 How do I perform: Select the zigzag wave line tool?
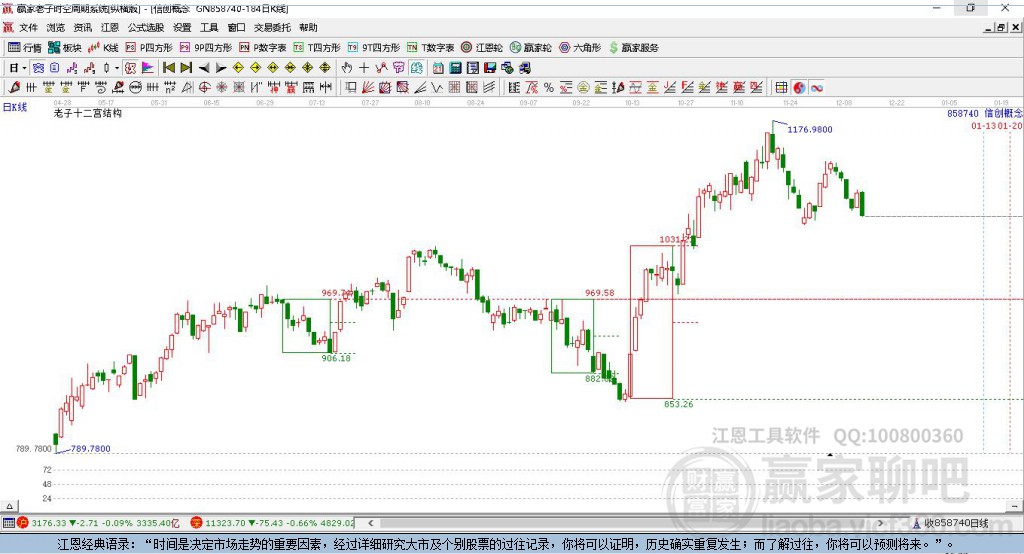(x=437, y=88)
